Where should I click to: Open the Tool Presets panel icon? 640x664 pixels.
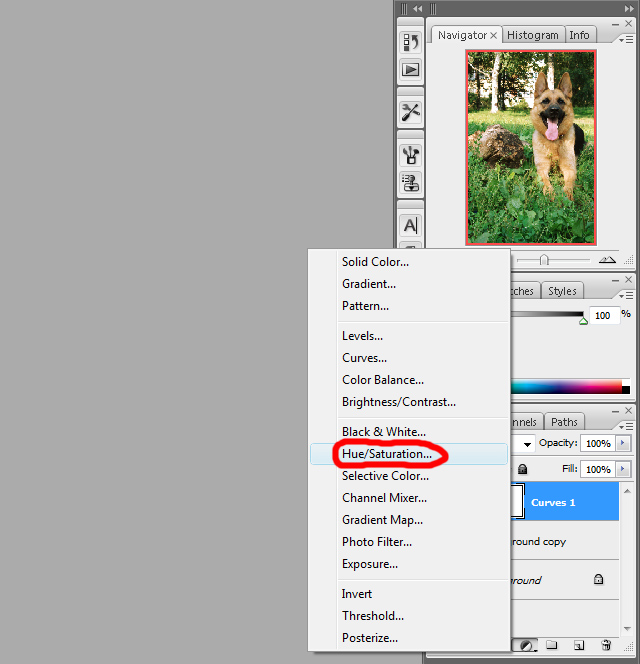(x=411, y=112)
